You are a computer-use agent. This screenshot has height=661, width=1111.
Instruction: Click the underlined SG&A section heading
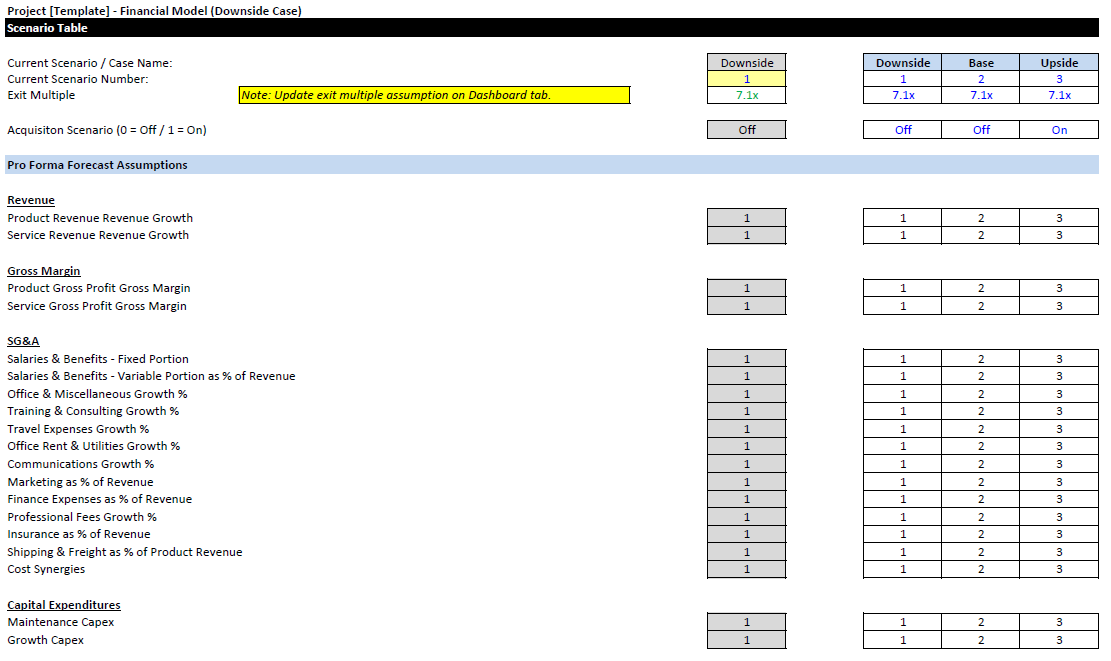[23, 341]
